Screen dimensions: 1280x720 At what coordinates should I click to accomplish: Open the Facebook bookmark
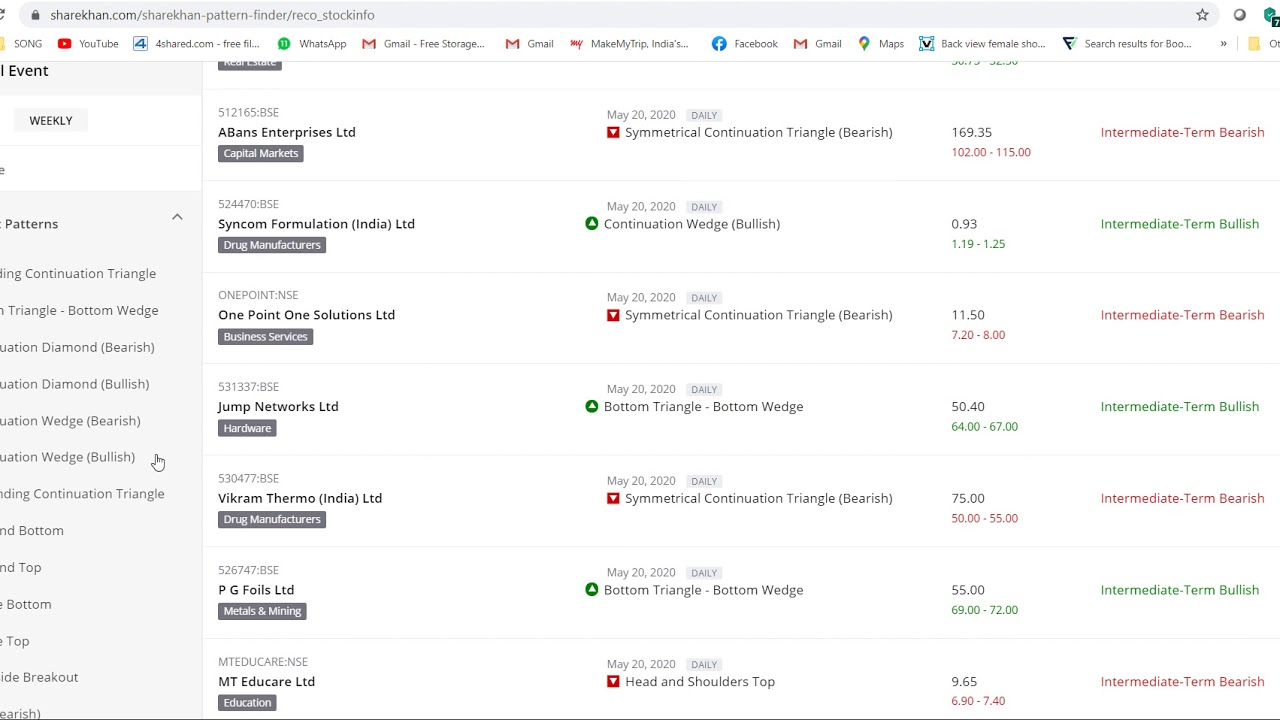click(744, 44)
